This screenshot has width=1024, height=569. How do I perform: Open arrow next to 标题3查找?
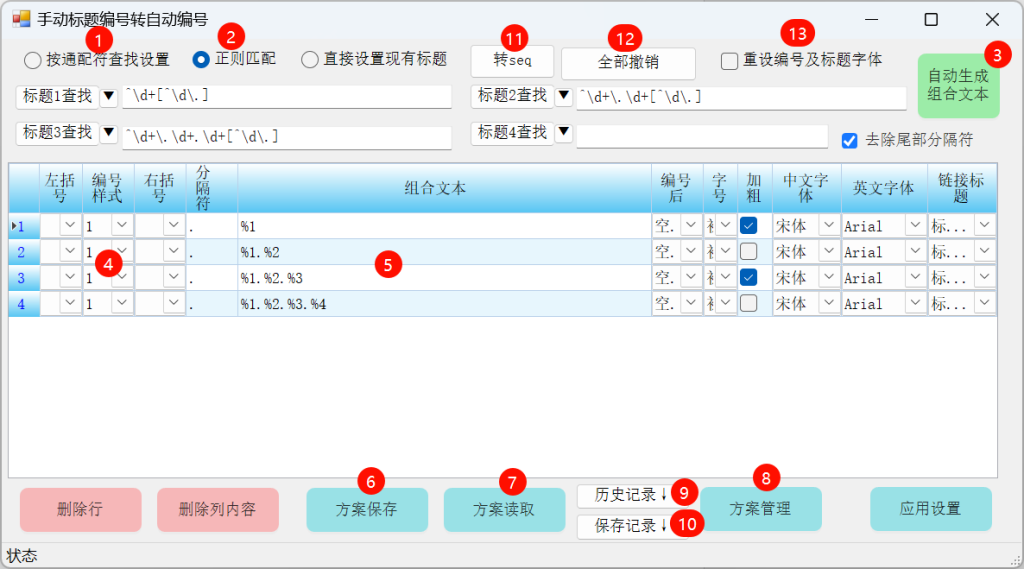point(108,133)
